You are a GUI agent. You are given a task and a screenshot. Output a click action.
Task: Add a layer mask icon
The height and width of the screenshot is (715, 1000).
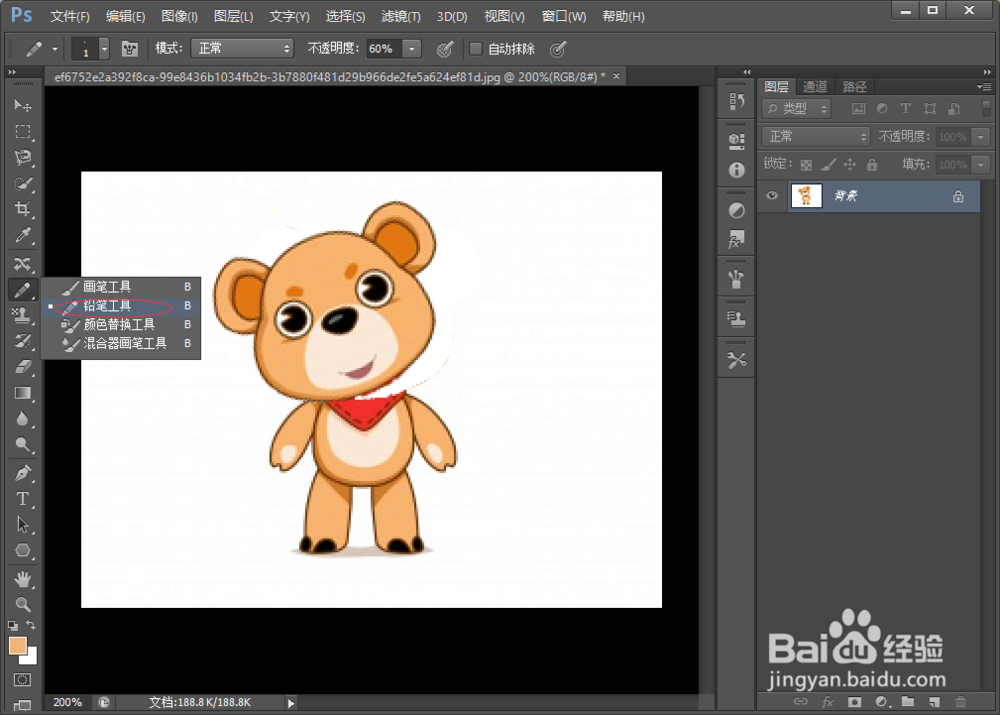(x=855, y=702)
